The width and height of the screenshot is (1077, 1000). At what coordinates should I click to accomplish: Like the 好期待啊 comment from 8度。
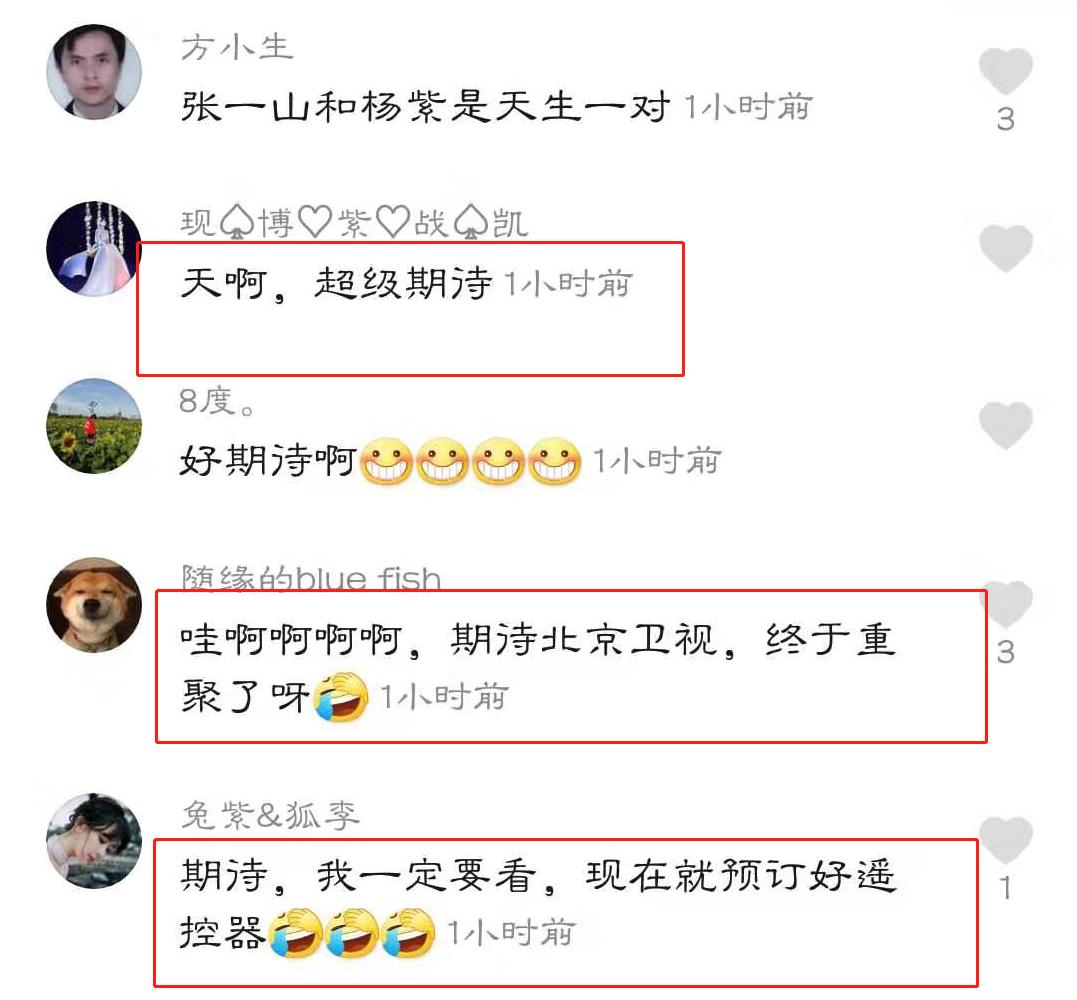[1006, 425]
